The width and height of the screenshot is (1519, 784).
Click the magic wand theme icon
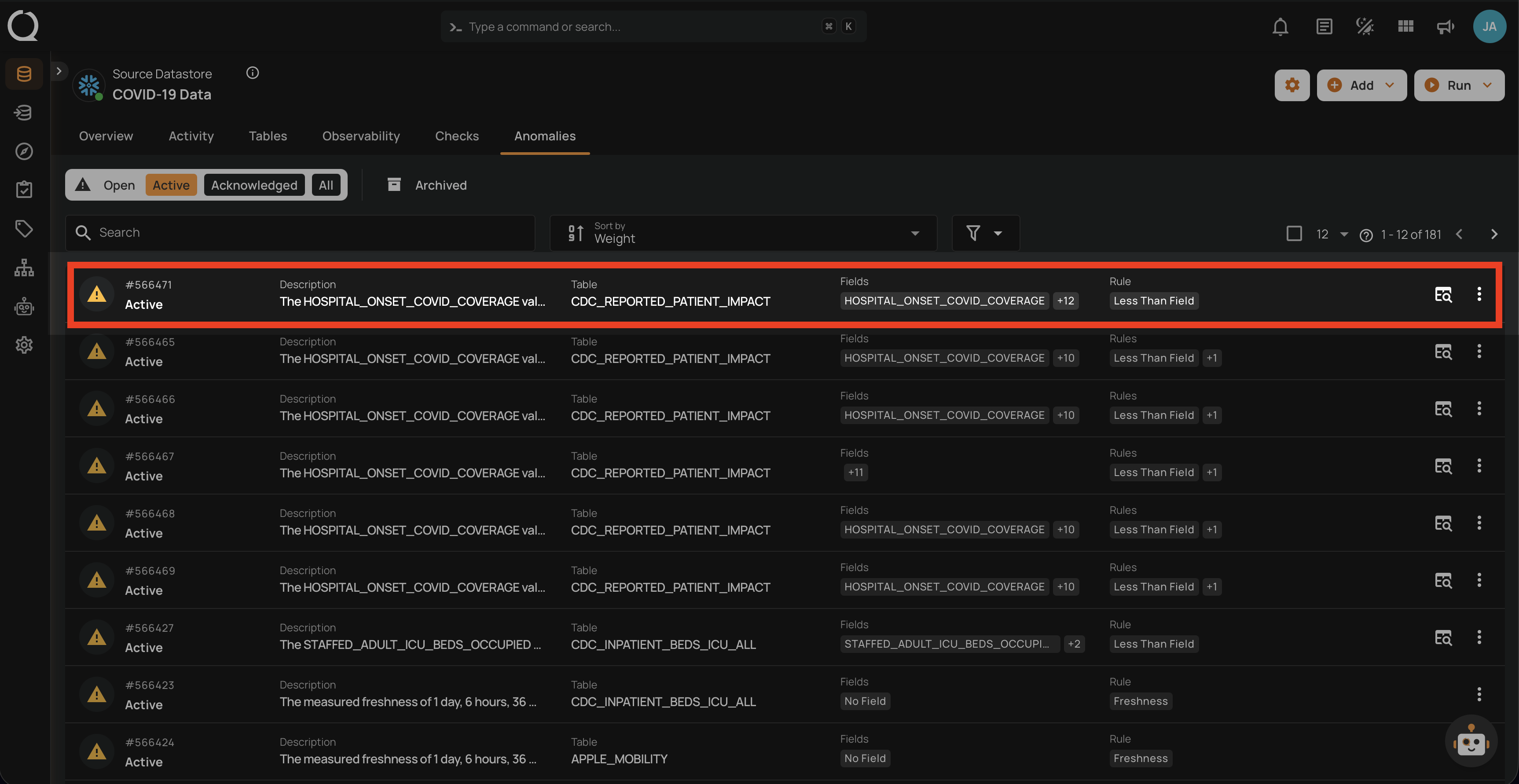click(1365, 26)
